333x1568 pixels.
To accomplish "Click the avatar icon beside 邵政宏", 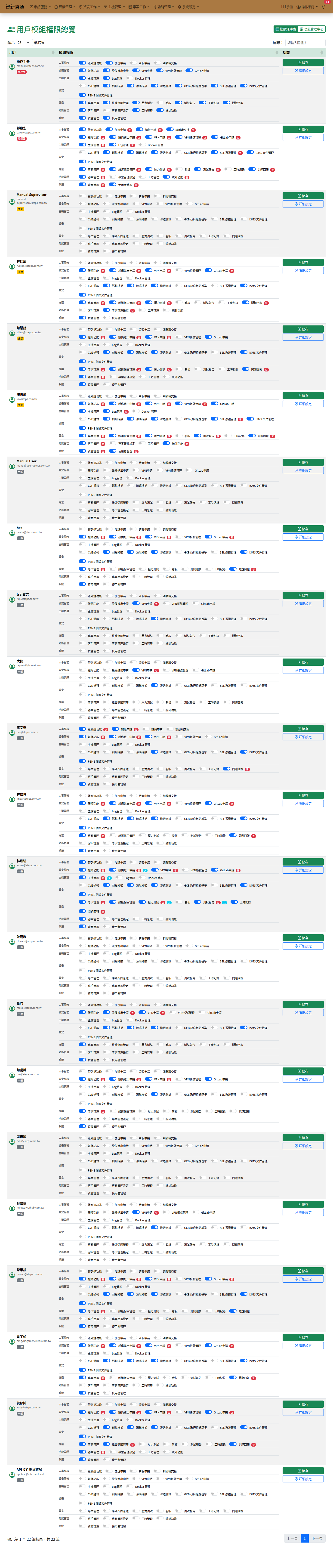I will (12, 133).
